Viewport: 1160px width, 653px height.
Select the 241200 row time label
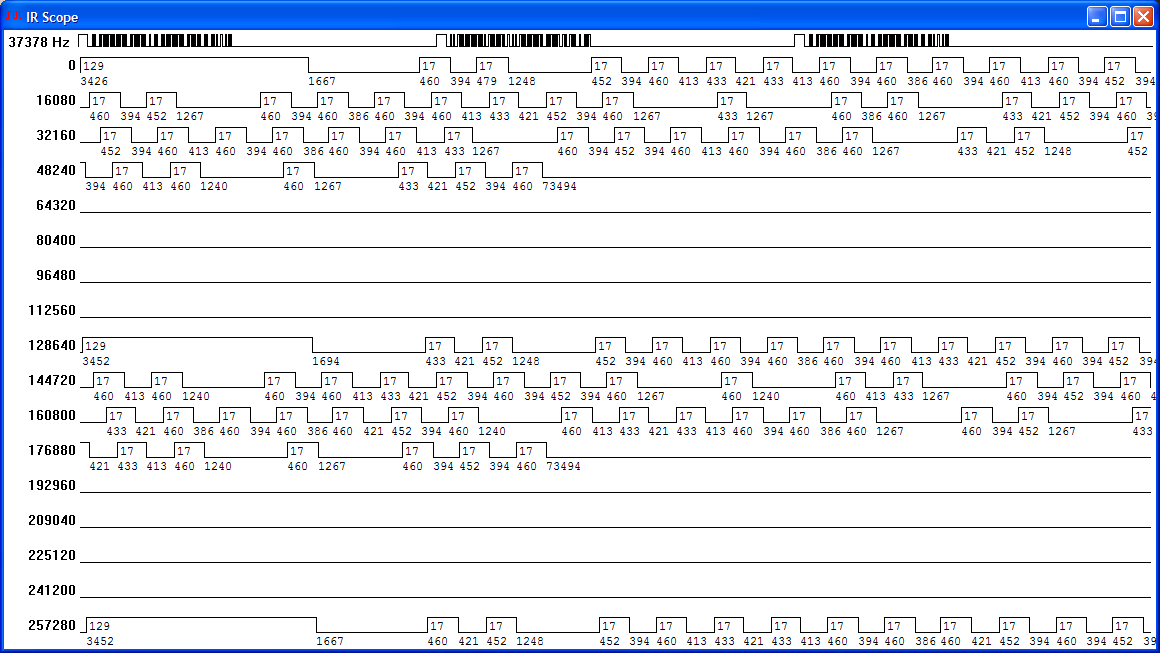coord(52,590)
